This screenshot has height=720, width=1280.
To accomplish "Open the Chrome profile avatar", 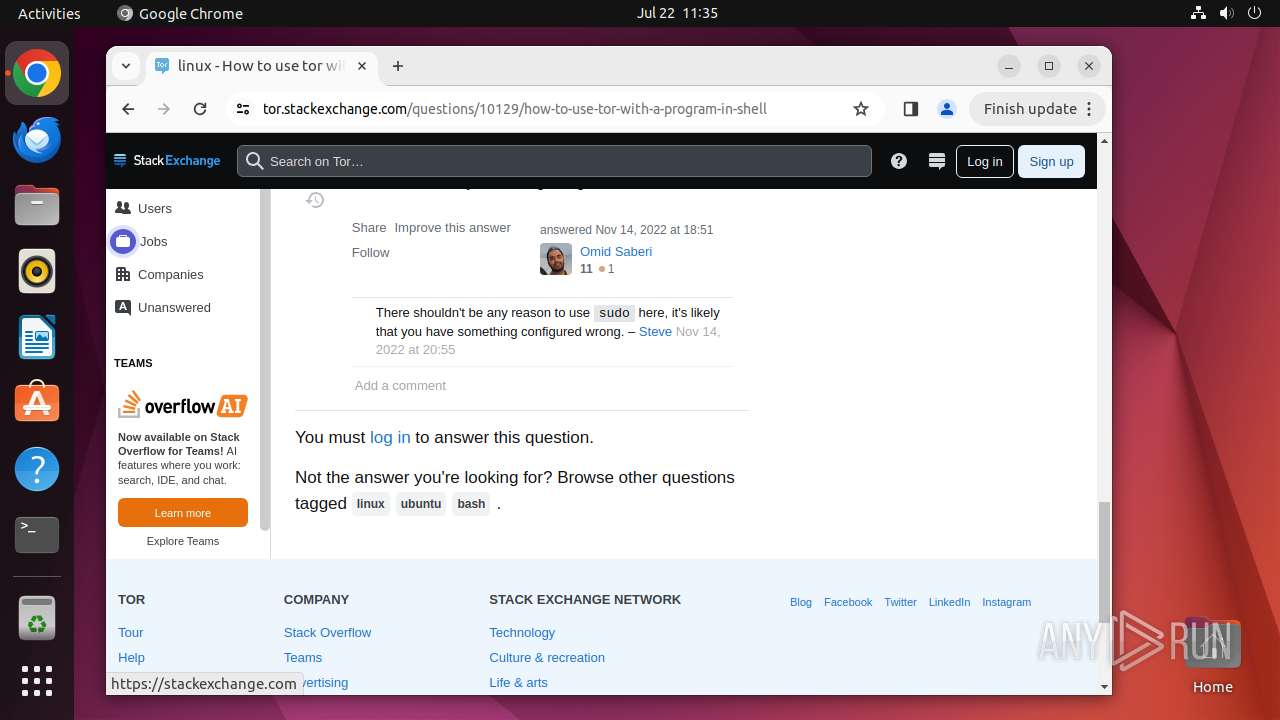I will (947, 109).
